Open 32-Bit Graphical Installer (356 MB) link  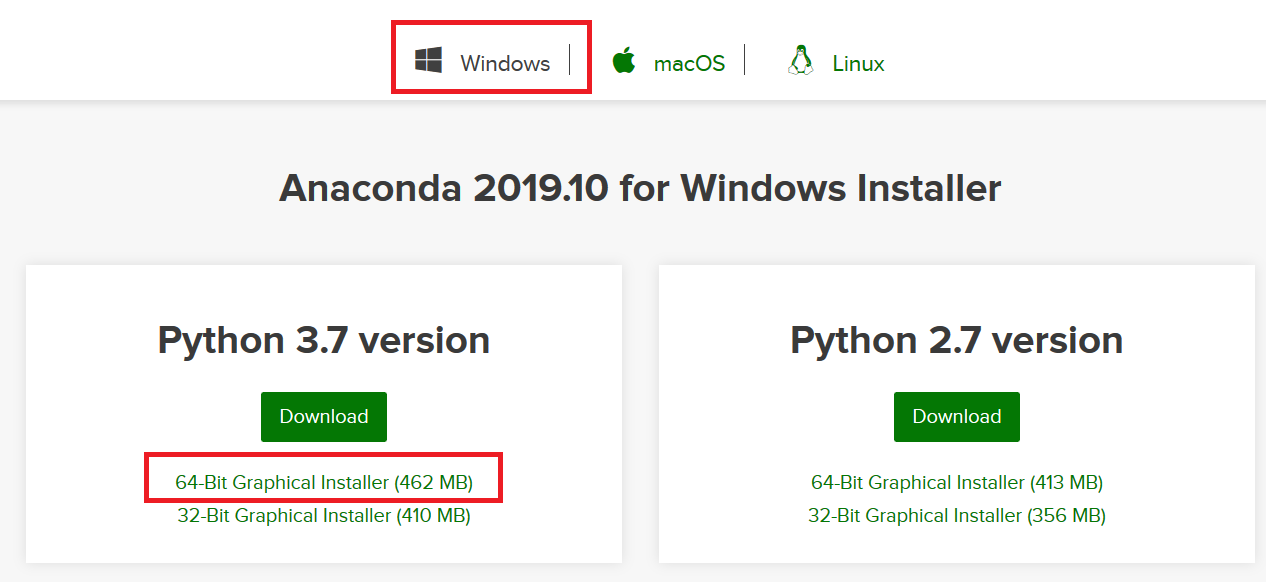click(x=957, y=515)
